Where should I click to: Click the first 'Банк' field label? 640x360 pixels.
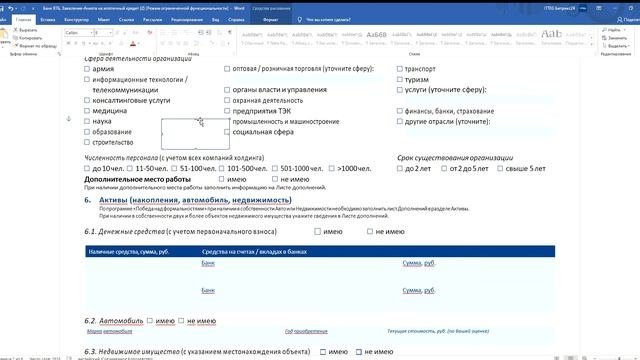pos(208,263)
